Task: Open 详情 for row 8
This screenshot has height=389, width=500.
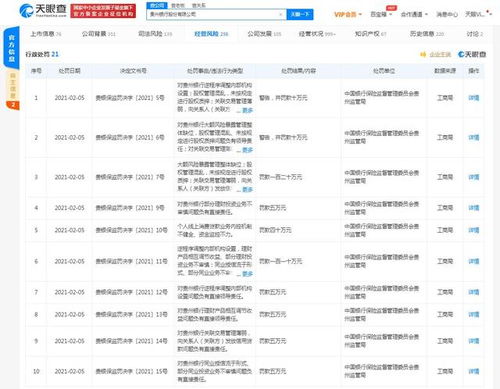Action: point(473,314)
